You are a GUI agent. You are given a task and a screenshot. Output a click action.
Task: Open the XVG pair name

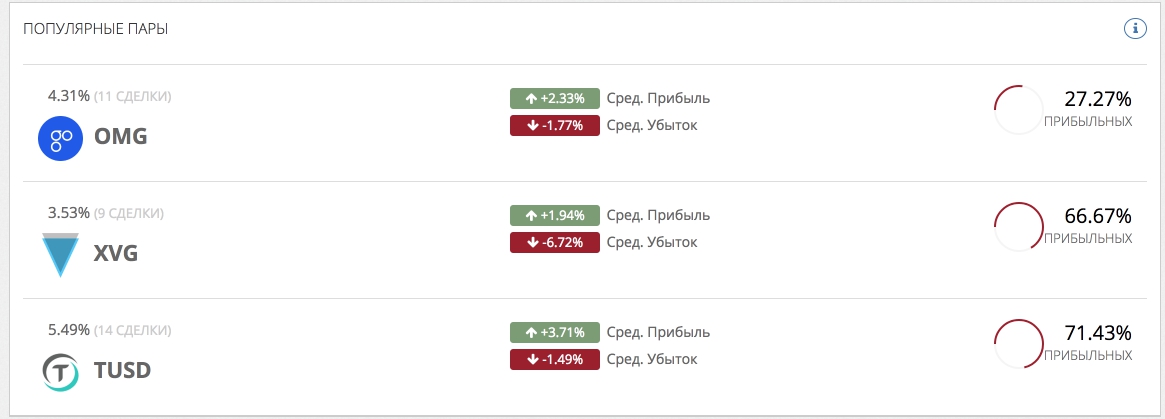(x=116, y=254)
